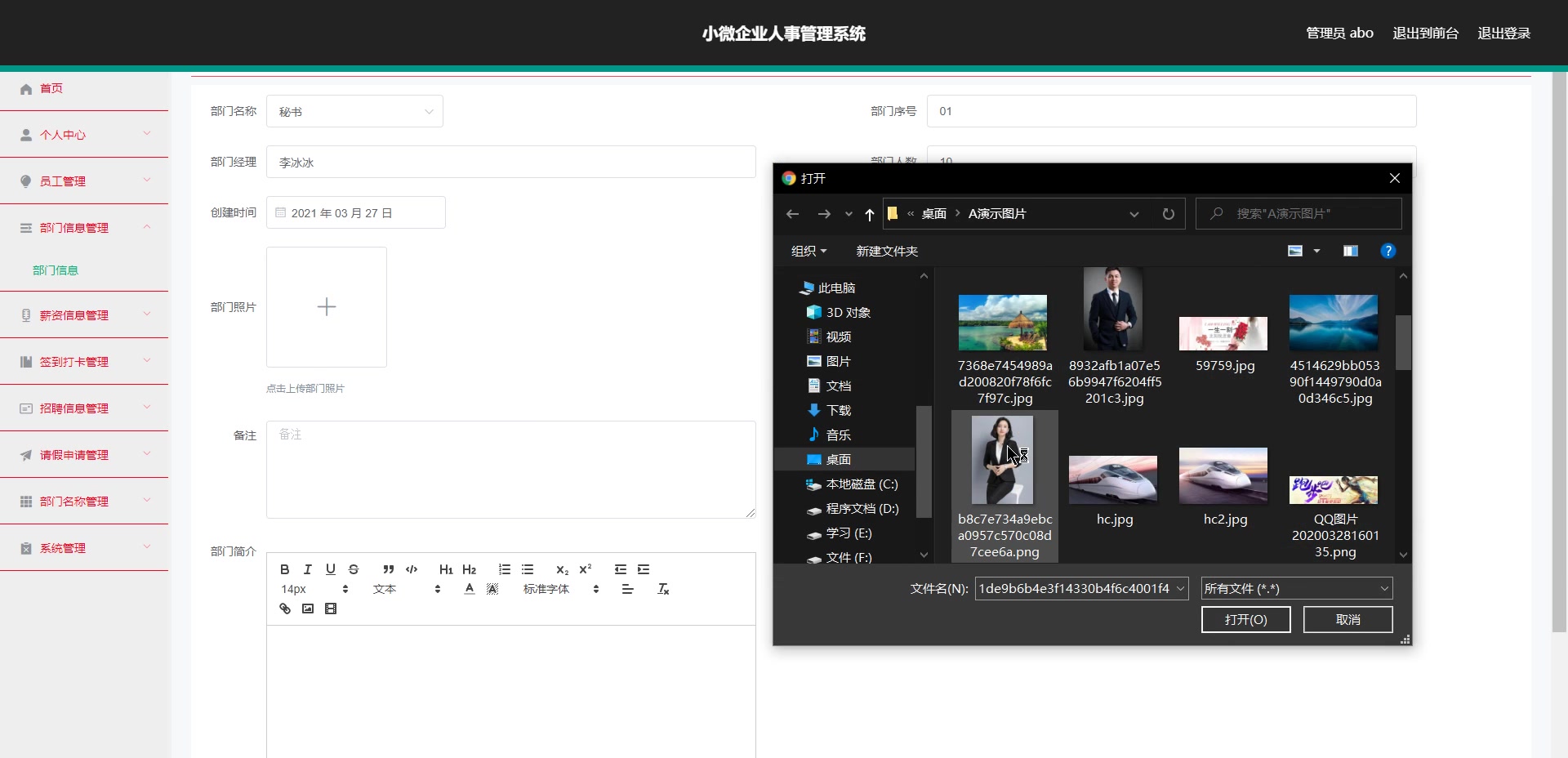Viewport: 1568px width, 758px height.
Task: Toggle bold formatting in the editor
Action: pyautogui.click(x=284, y=569)
